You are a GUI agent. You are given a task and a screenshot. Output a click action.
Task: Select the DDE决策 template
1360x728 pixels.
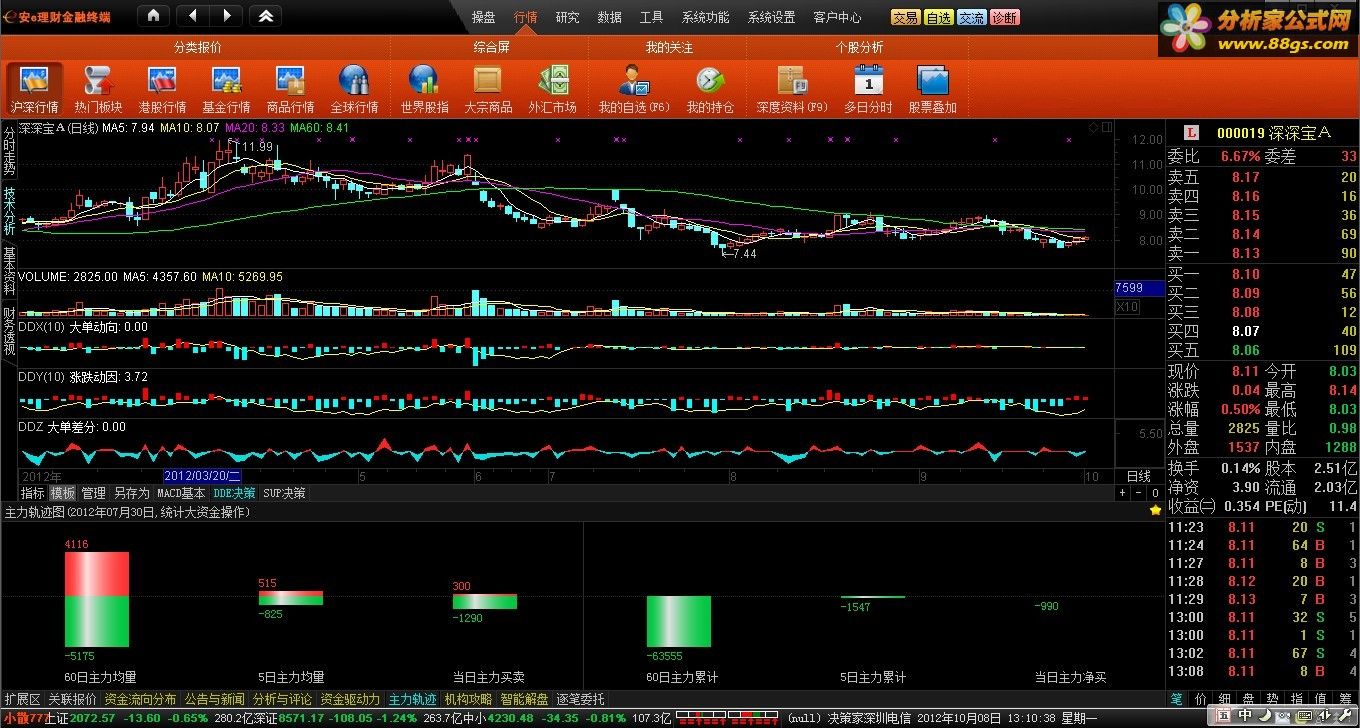(x=234, y=493)
